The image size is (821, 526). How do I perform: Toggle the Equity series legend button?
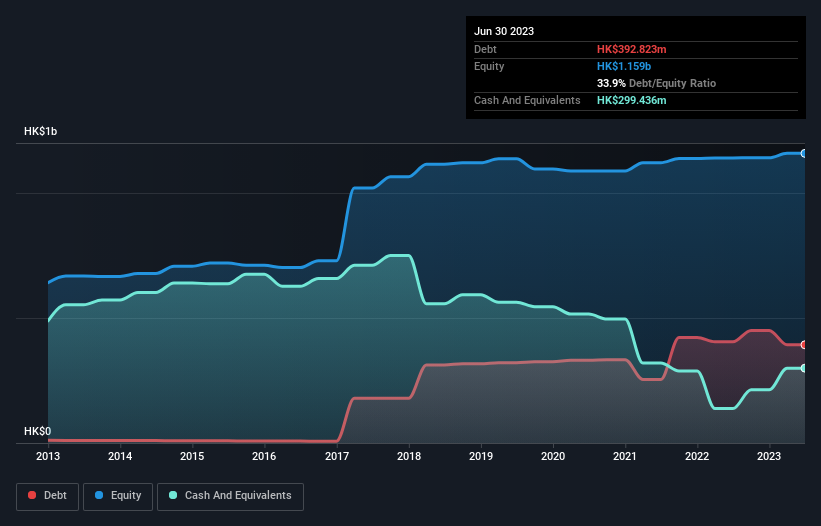point(118,496)
